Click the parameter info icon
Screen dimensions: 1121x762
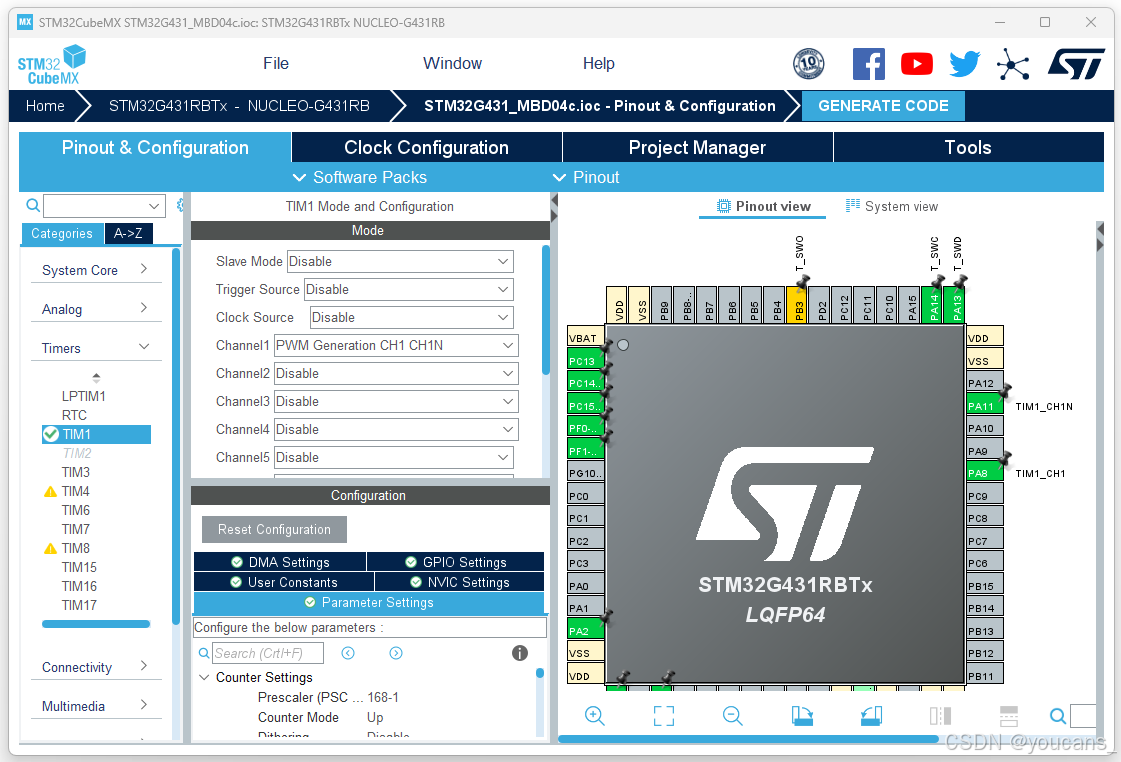[x=520, y=653]
